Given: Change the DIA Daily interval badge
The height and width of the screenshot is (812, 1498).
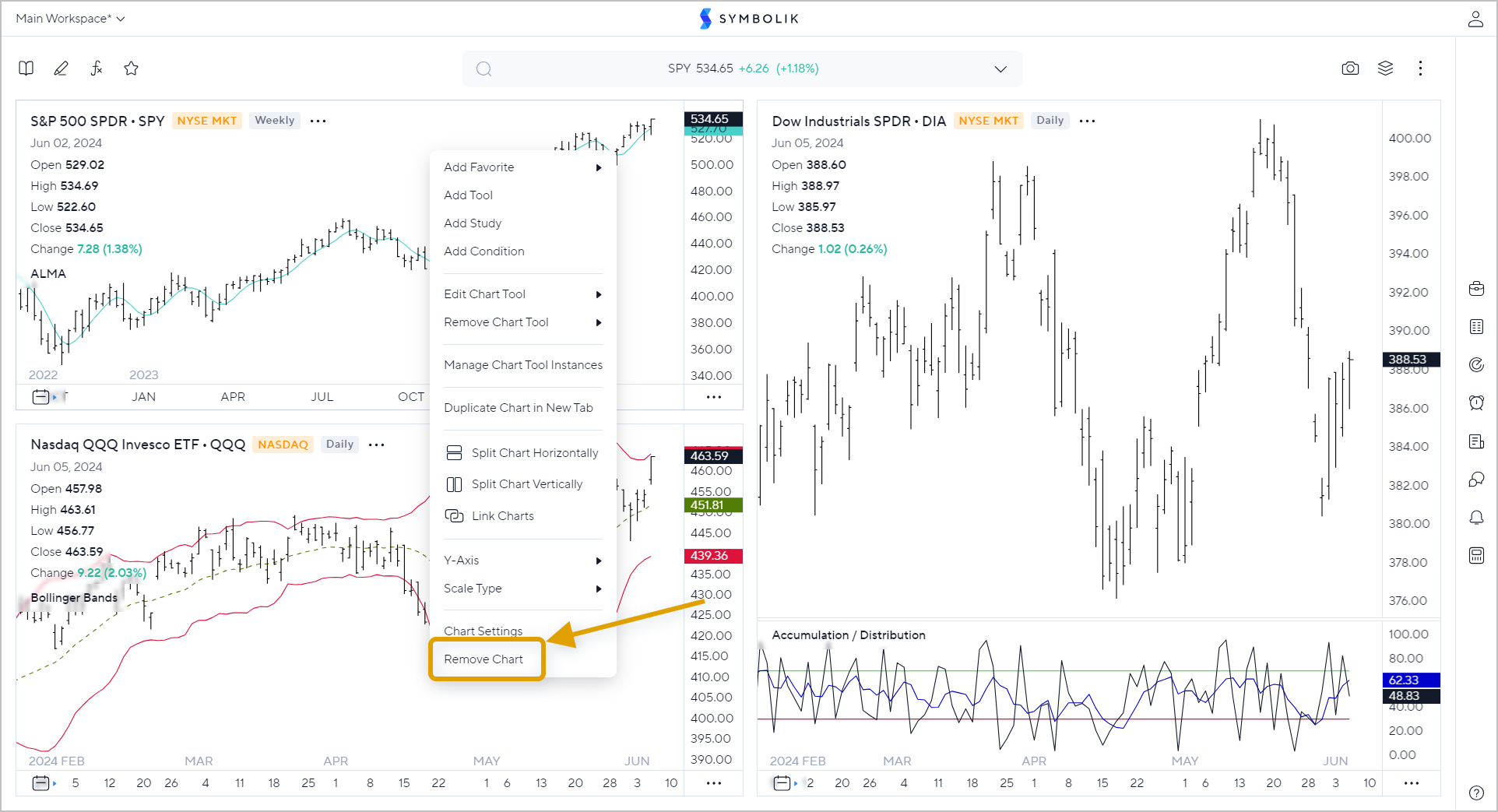Looking at the screenshot, I should click(1050, 121).
